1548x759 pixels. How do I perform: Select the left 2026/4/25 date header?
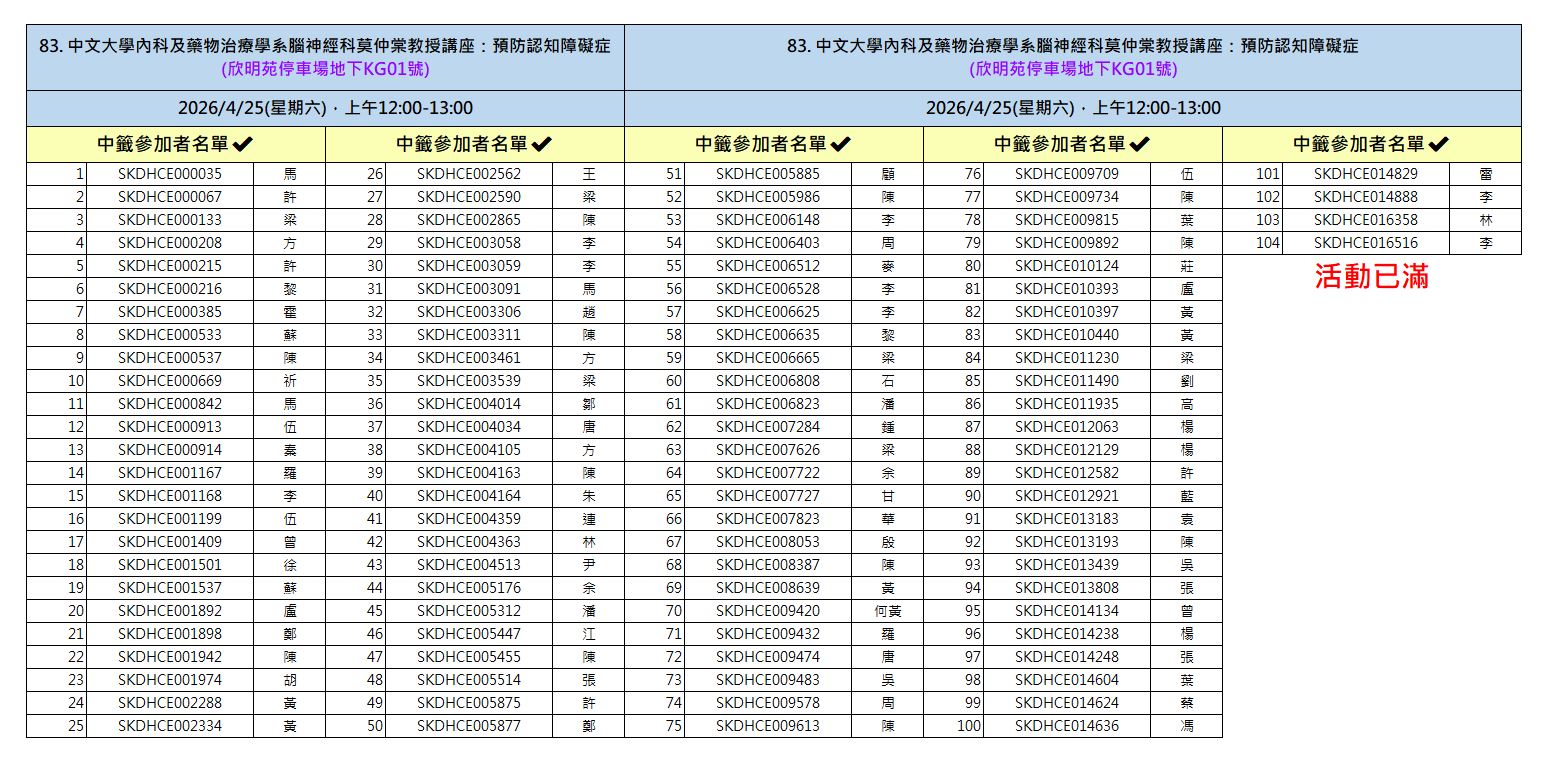click(x=325, y=108)
